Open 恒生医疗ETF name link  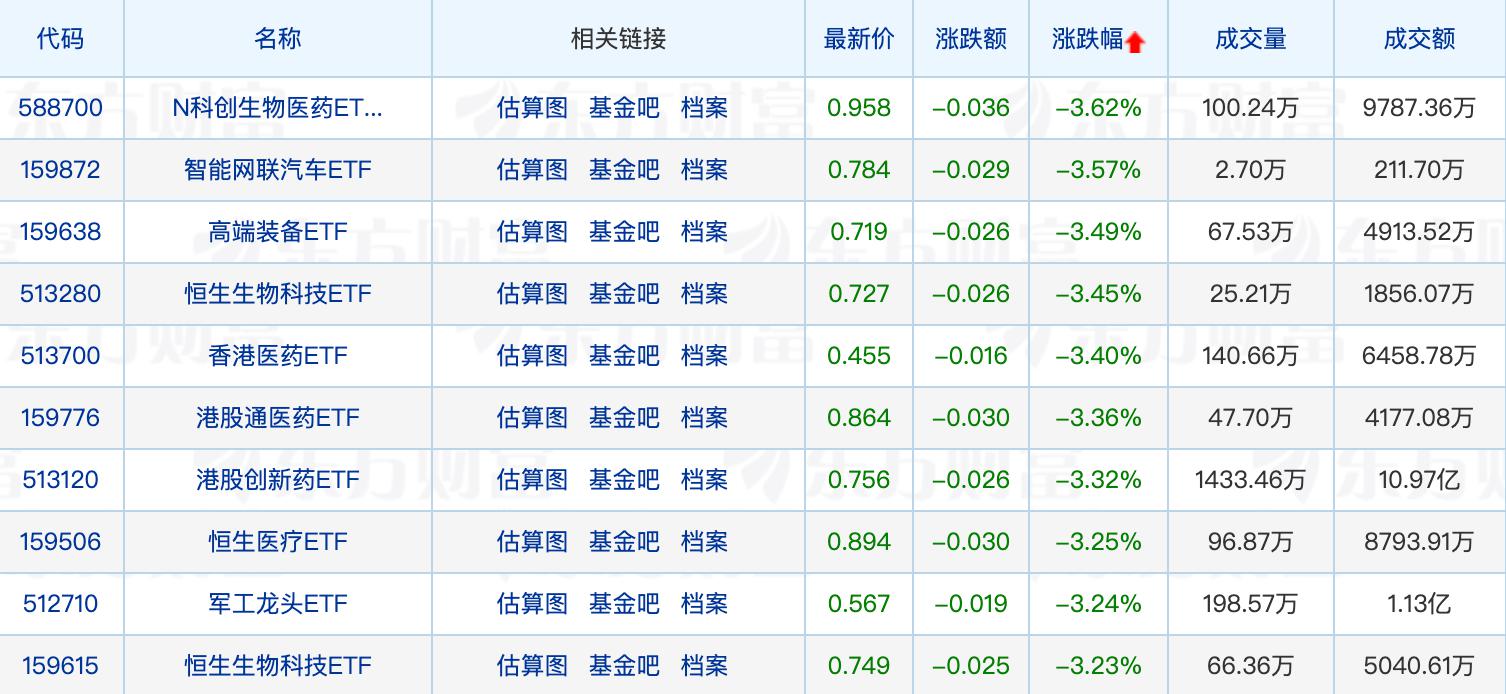[x=278, y=542]
